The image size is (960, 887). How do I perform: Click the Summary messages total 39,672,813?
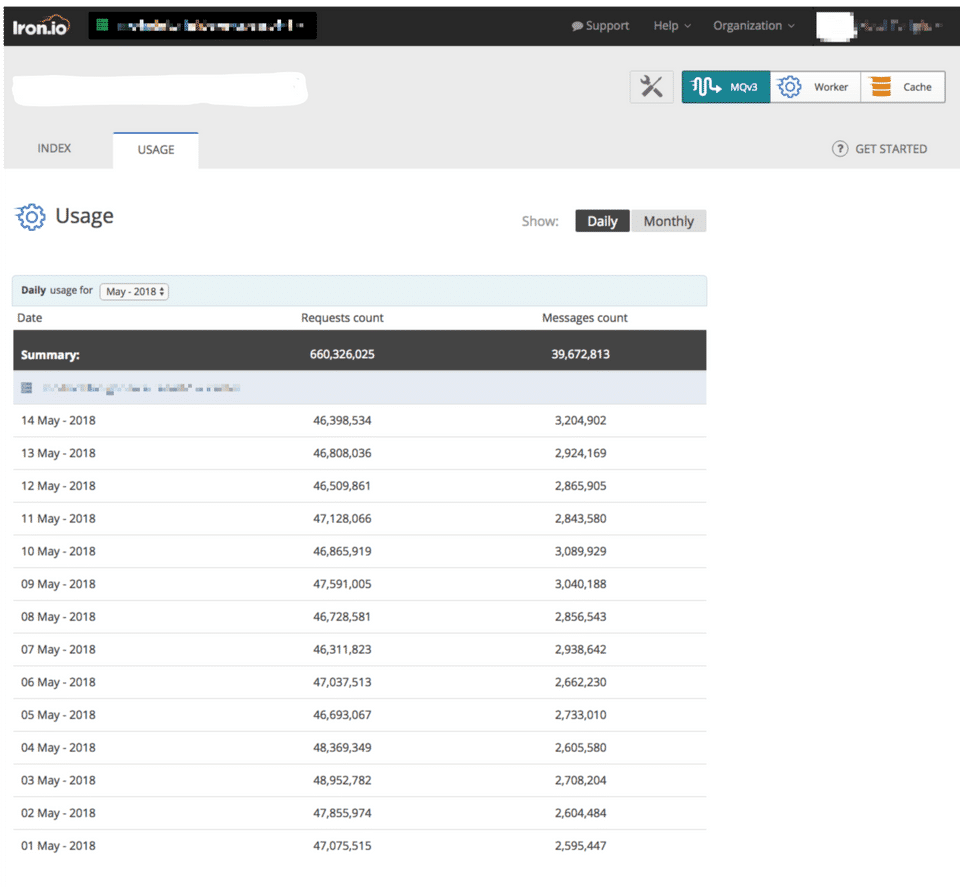[580, 354]
